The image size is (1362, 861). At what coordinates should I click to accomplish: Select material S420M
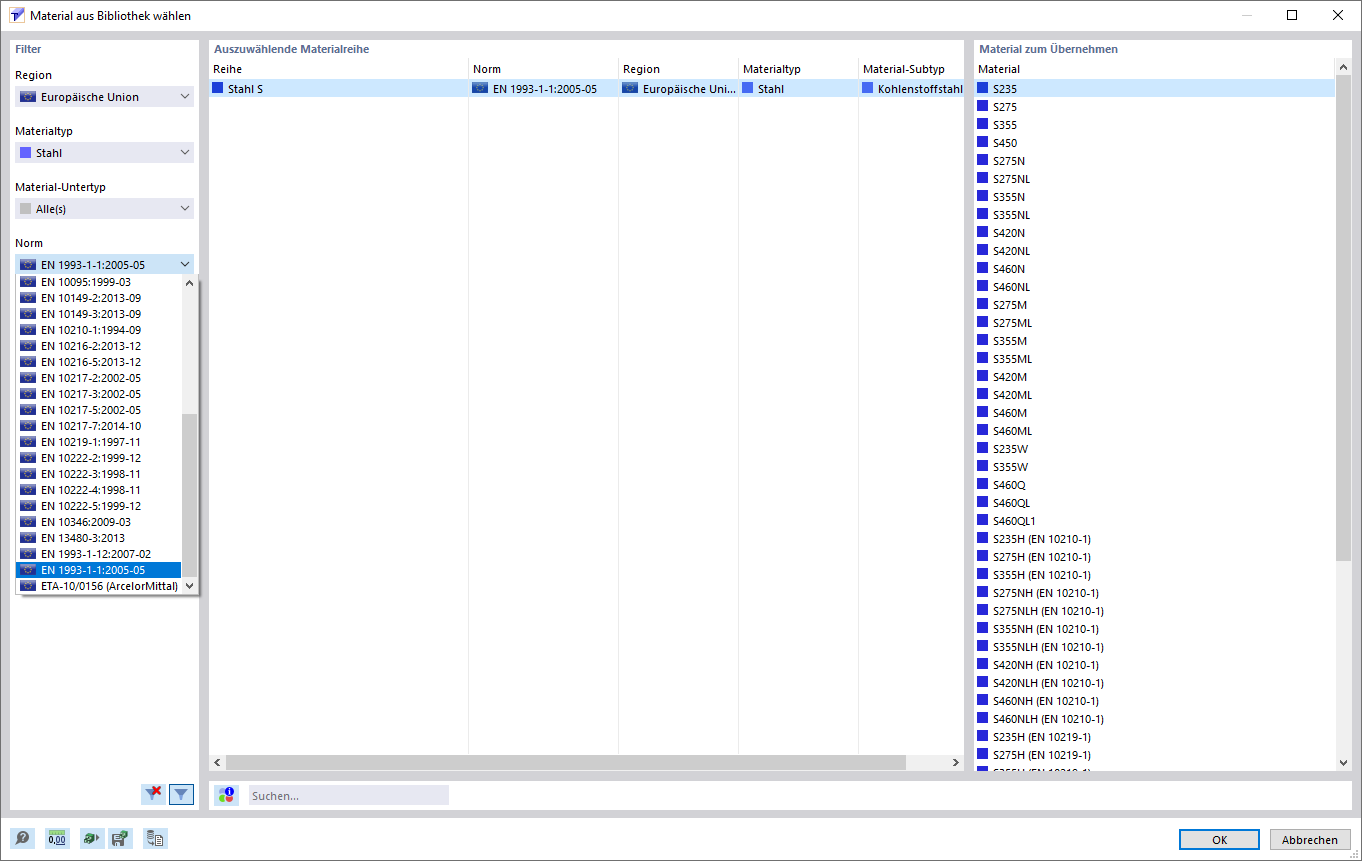(x=1155, y=377)
